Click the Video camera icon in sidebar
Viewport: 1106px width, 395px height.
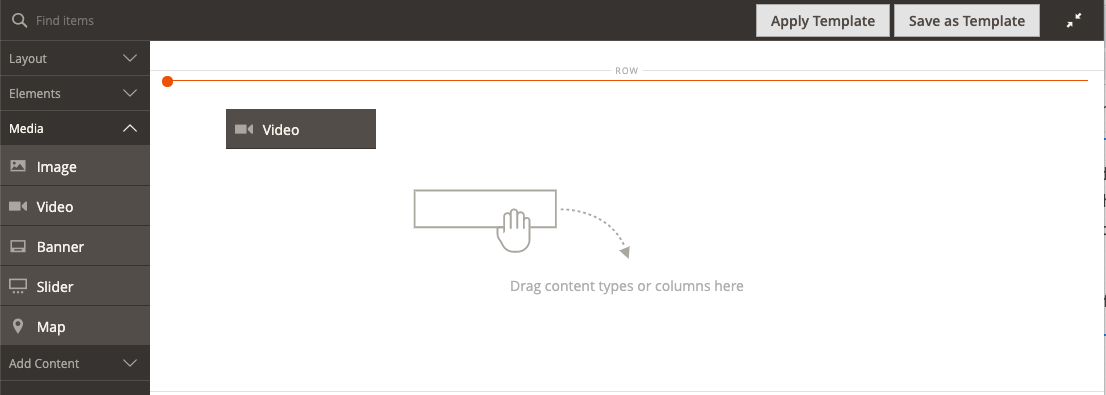[18, 207]
